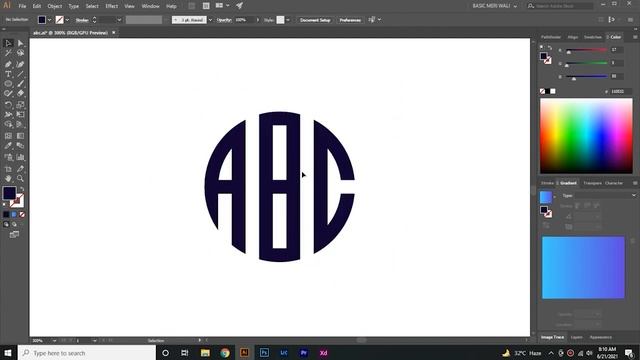This screenshot has height=360, width=640.
Task: Click the Windows search box
Action: (87, 353)
